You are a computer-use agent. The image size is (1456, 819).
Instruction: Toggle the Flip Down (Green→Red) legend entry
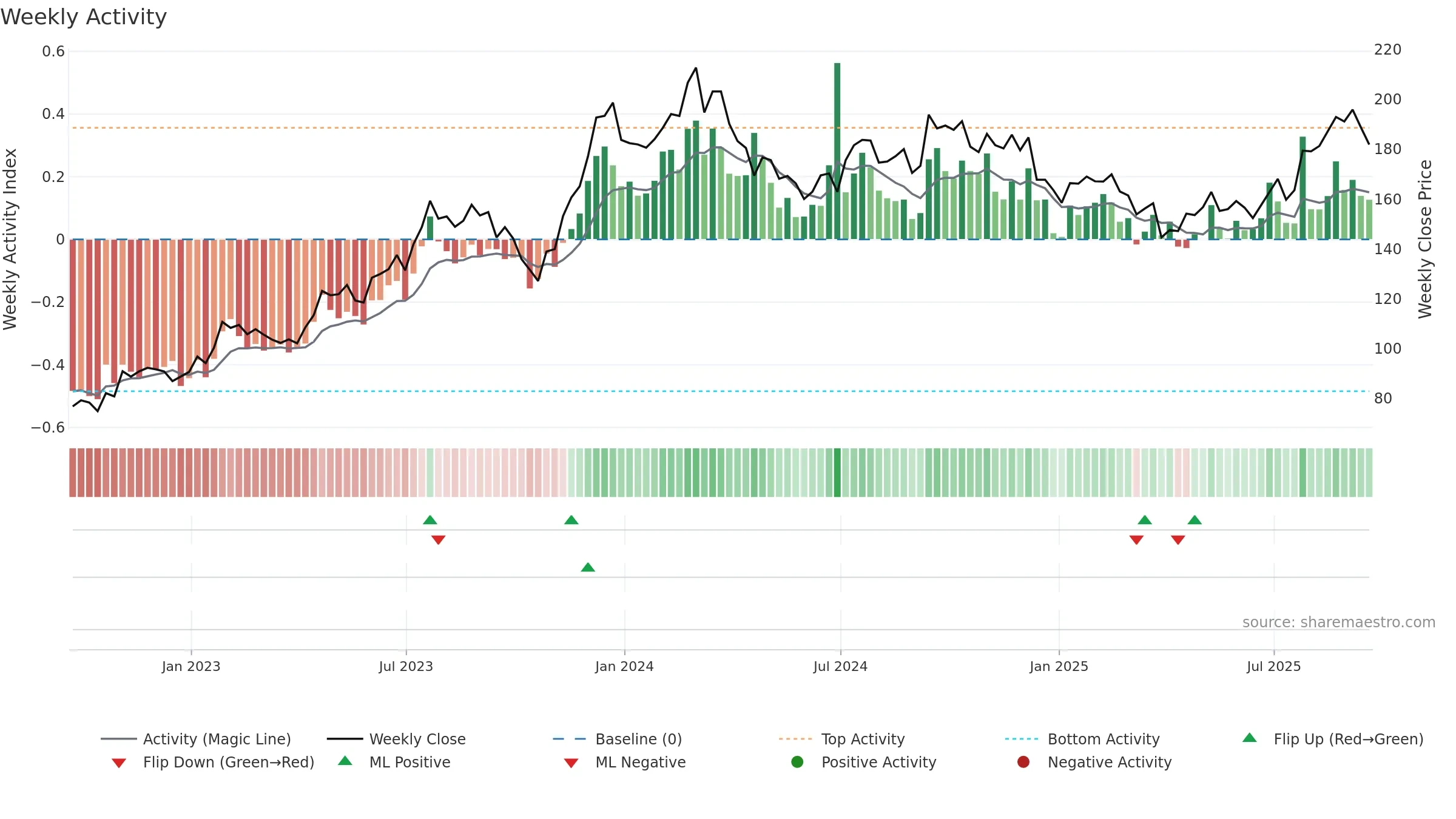(x=212, y=762)
